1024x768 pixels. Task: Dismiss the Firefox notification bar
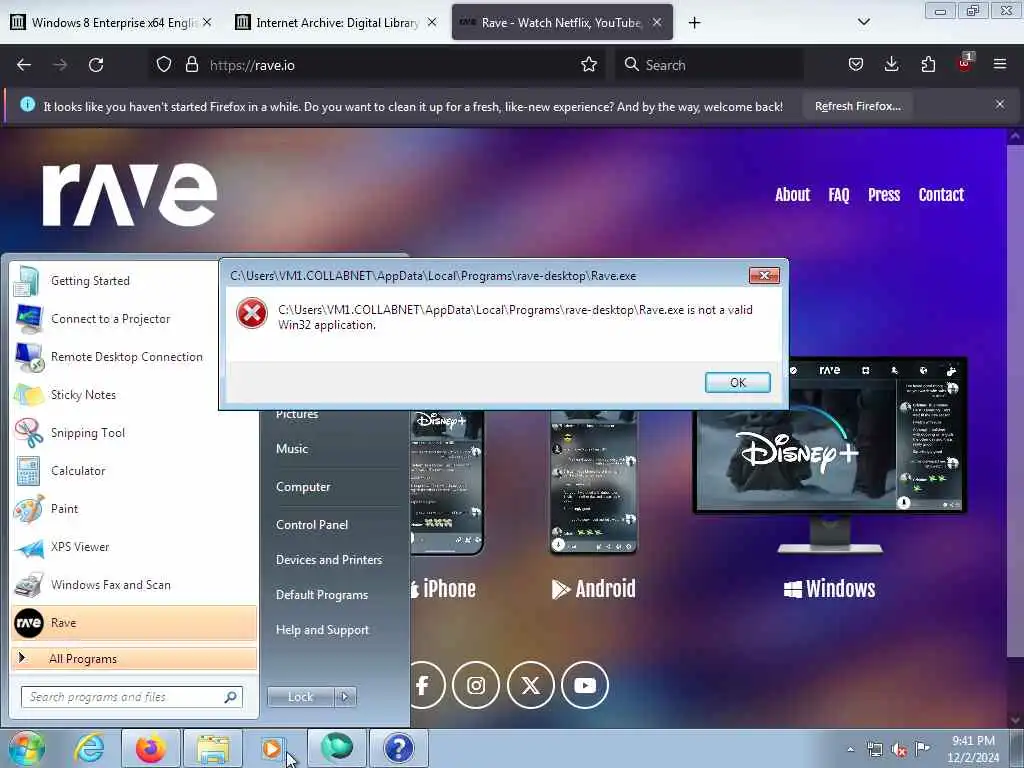pos(1000,104)
